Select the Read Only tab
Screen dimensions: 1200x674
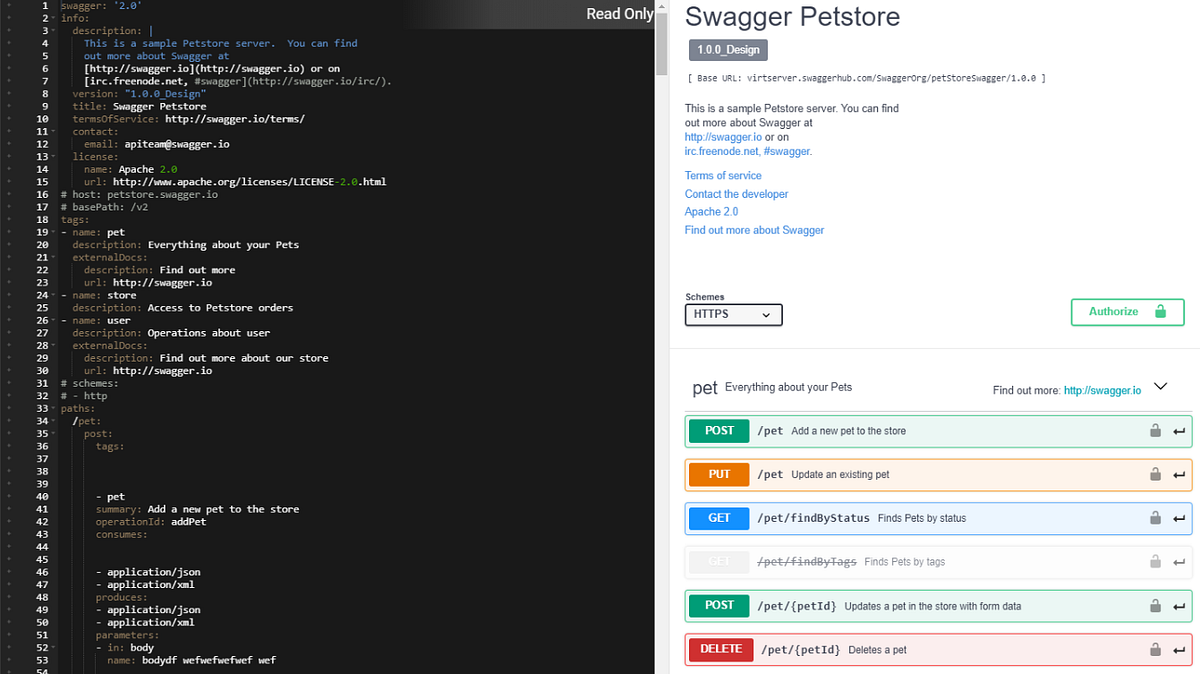pos(619,14)
